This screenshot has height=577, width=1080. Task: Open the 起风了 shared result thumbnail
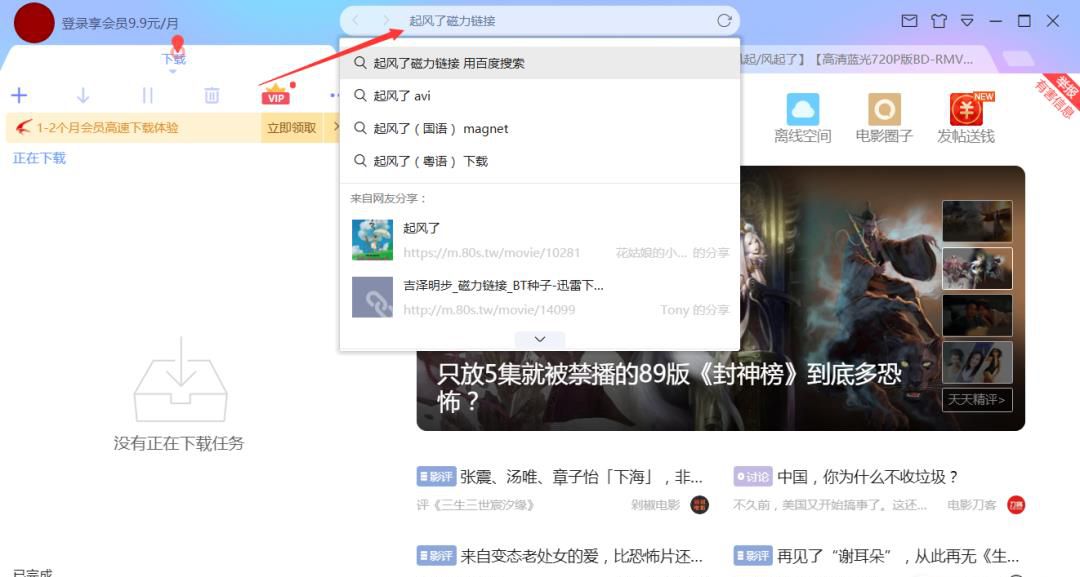(373, 240)
